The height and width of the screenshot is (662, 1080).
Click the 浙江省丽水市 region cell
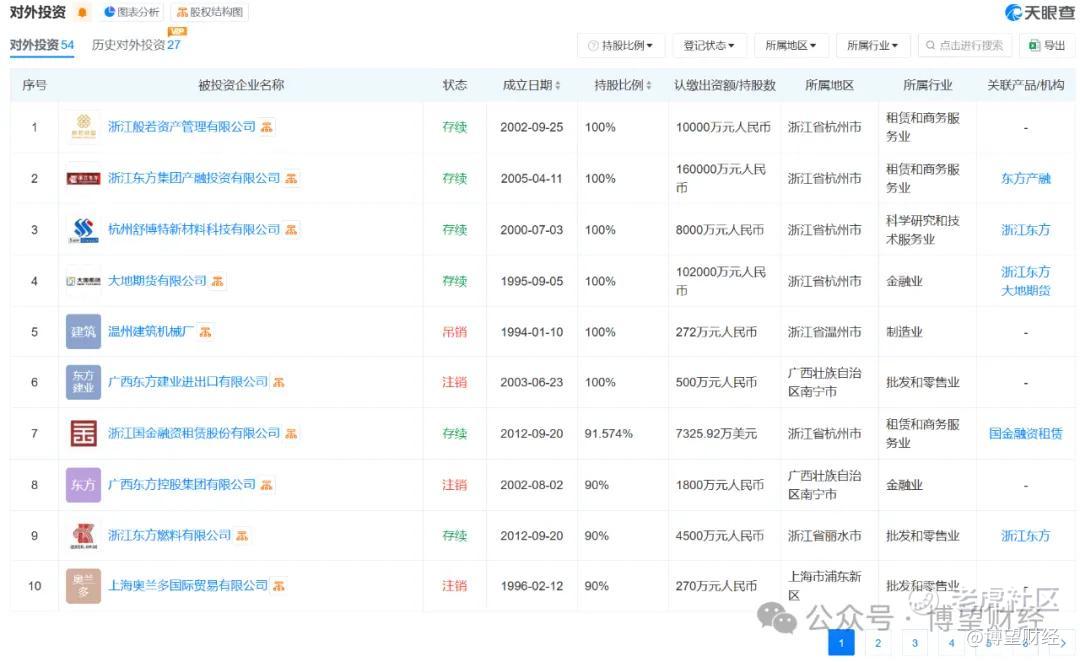point(824,535)
